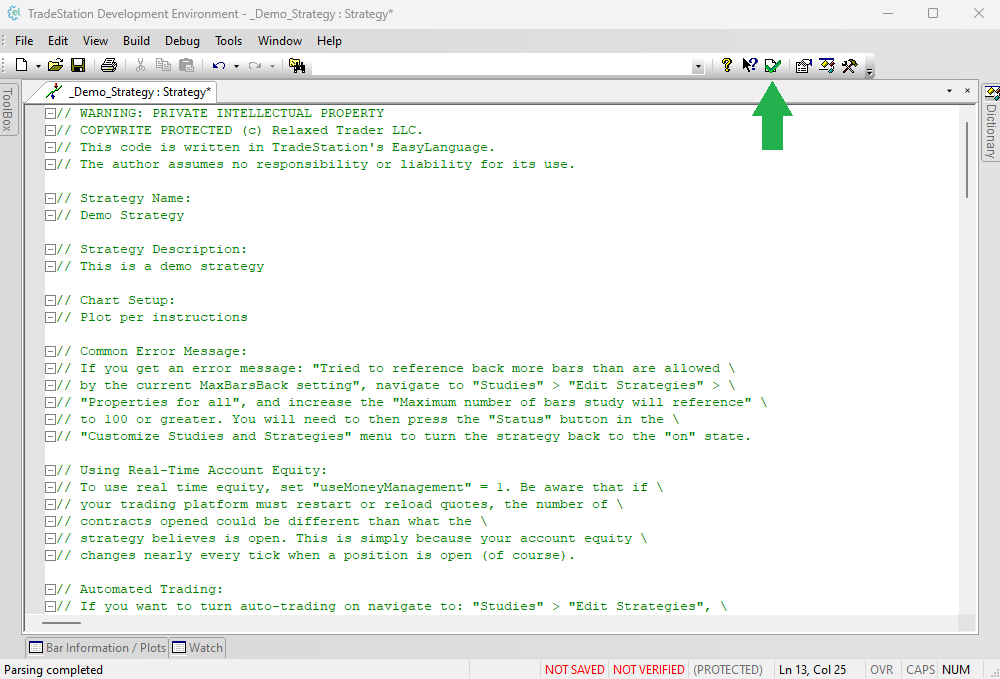Click the Print icon
The height and width of the screenshot is (679, 1000).
(109, 65)
